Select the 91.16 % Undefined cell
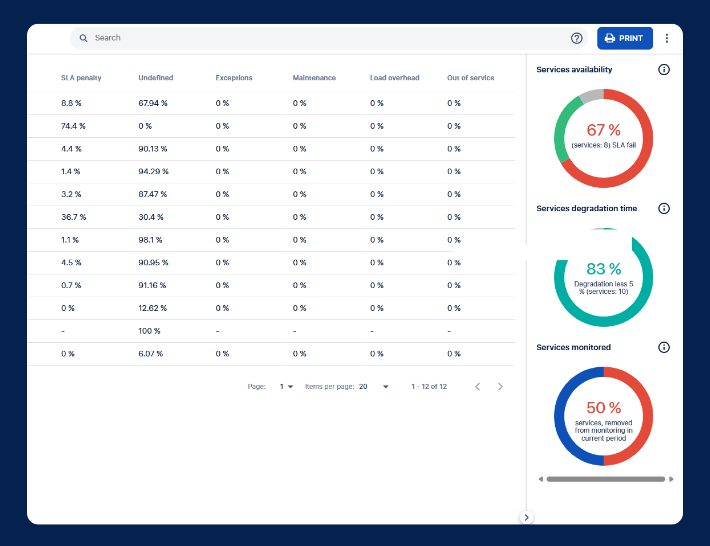710x546 pixels. pyautogui.click(x=152, y=285)
